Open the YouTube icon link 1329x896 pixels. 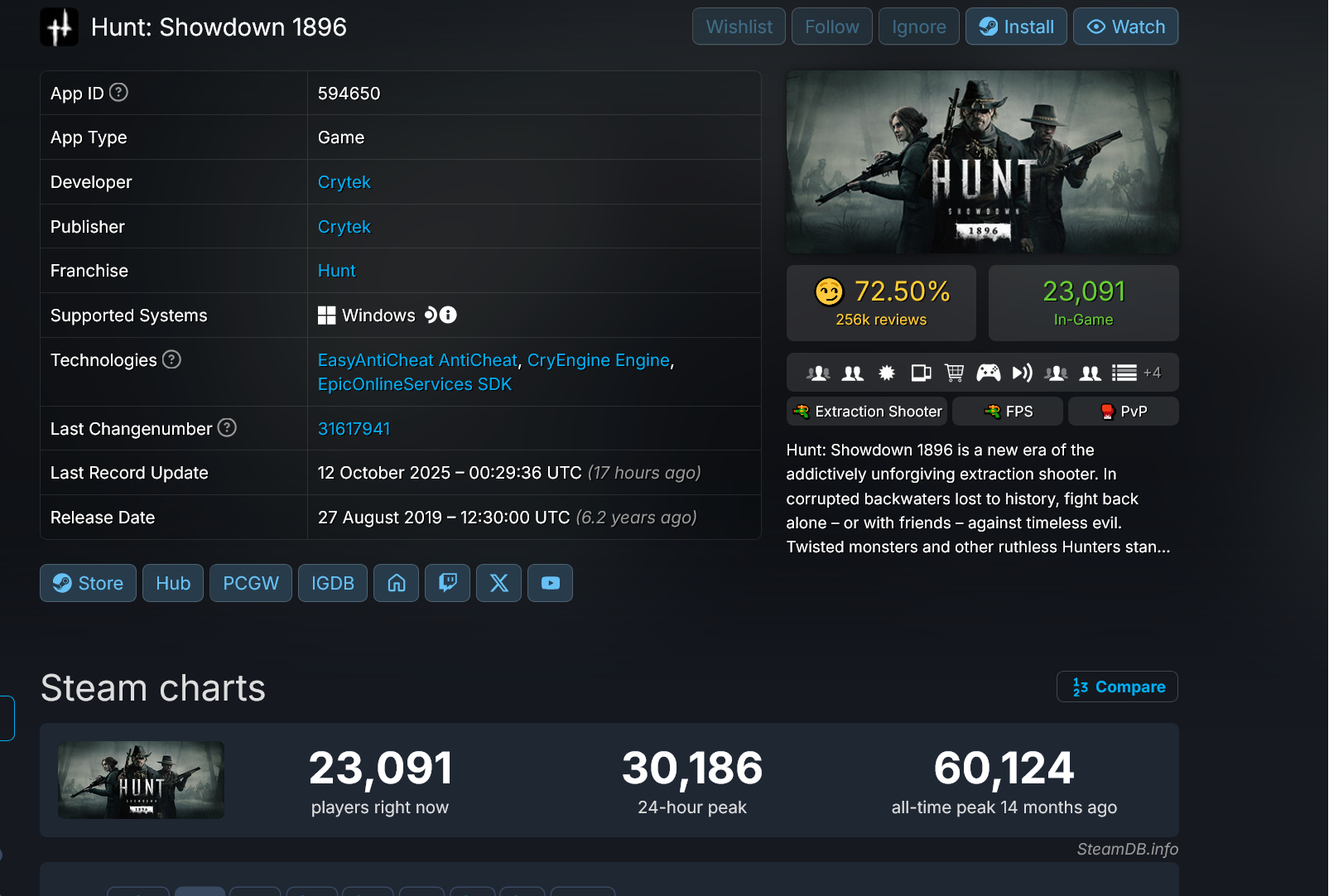[x=551, y=583]
